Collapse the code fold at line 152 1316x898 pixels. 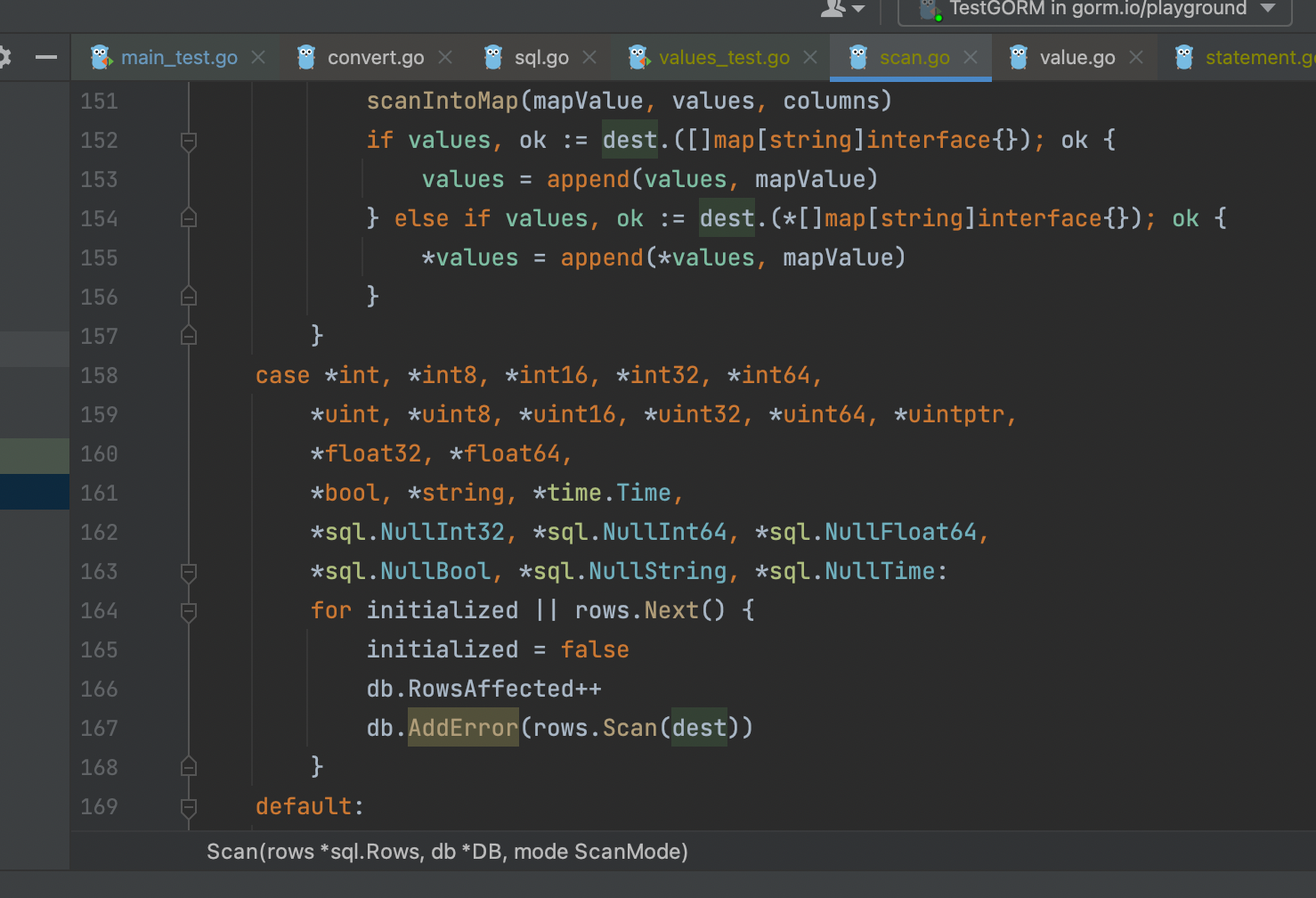tap(188, 140)
